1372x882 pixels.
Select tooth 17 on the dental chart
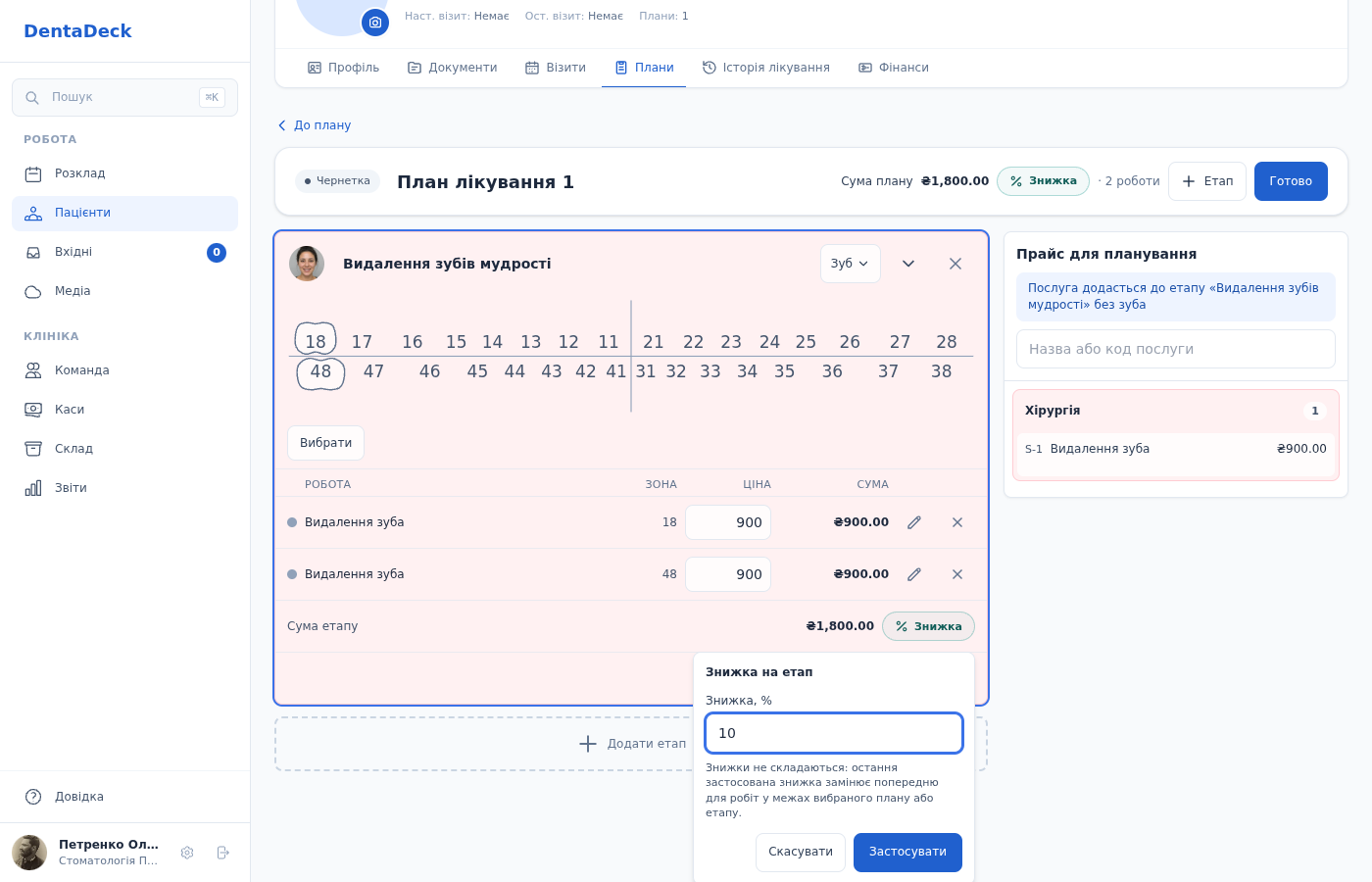tap(362, 342)
